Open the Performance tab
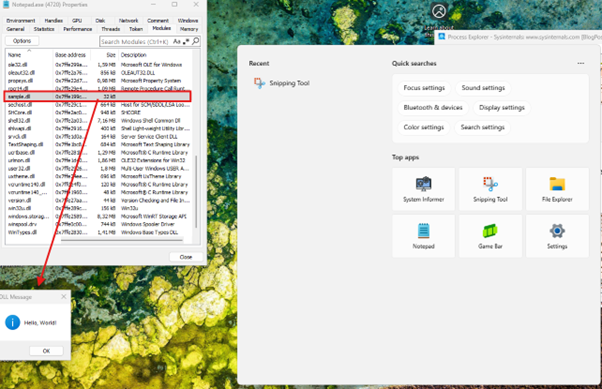The width and height of the screenshot is (602, 389). click(x=78, y=29)
